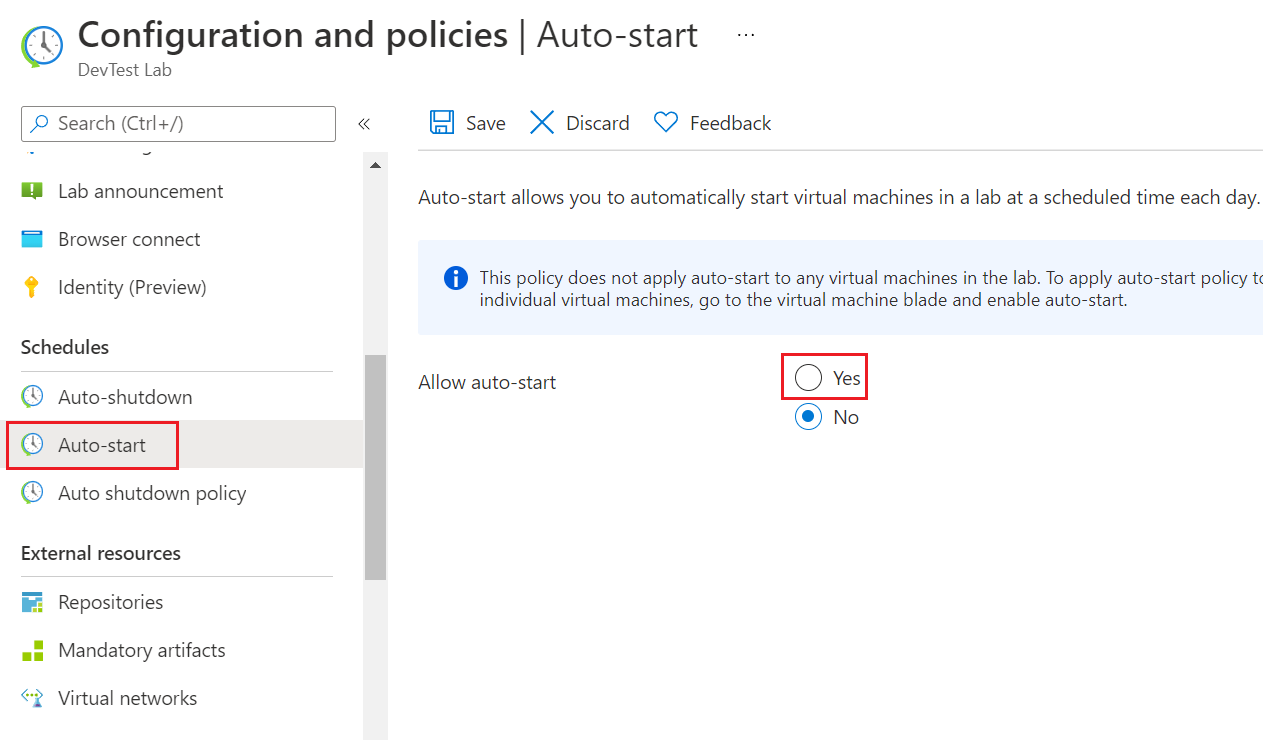
Task: Click the sidebar scrollbar thumb
Action: pyautogui.click(x=375, y=467)
